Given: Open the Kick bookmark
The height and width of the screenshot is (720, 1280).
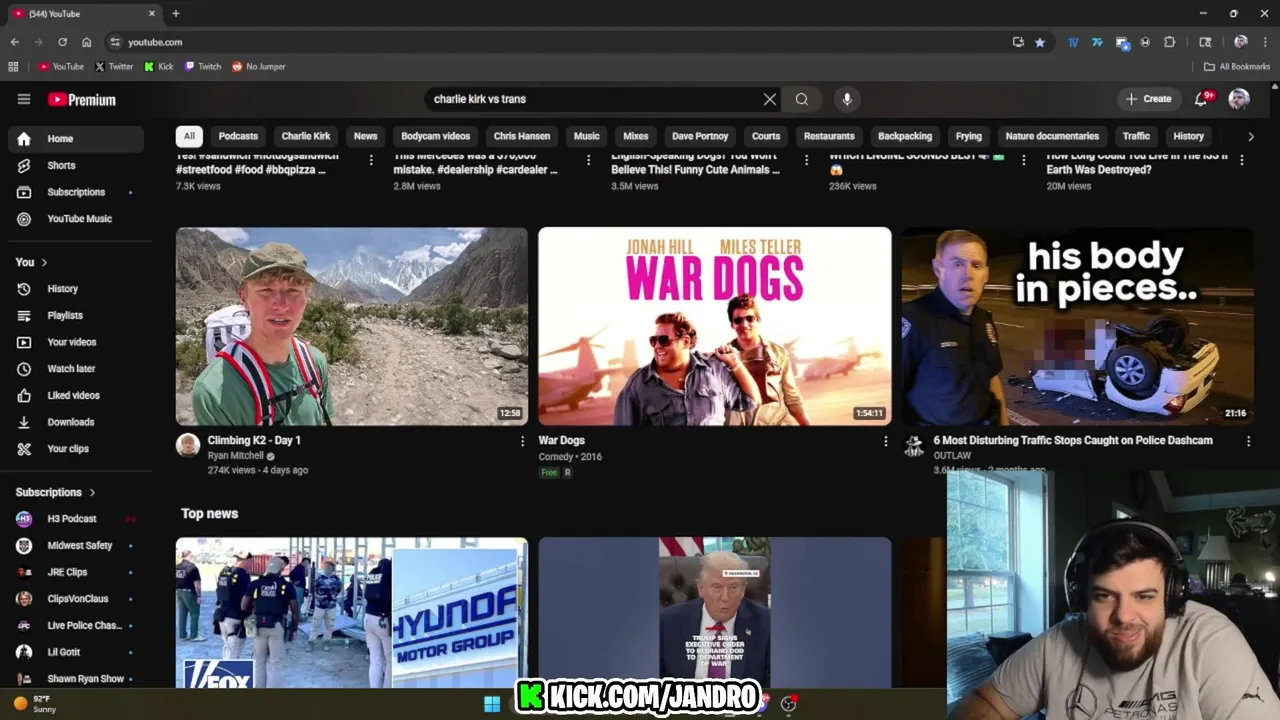Looking at the screenshot, I should click(x=159, y=67).
